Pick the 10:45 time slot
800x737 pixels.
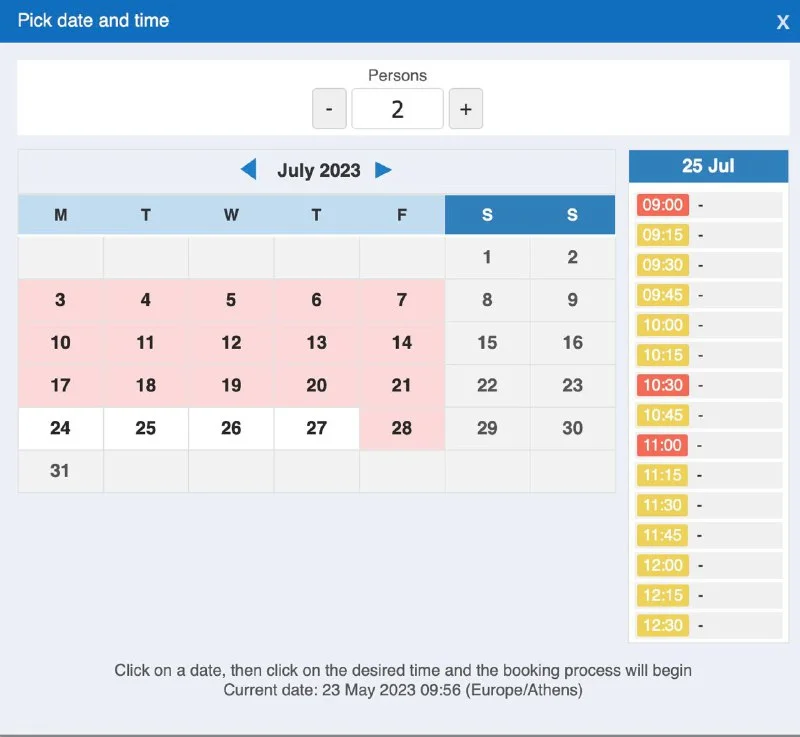click(x=663, y=415)
